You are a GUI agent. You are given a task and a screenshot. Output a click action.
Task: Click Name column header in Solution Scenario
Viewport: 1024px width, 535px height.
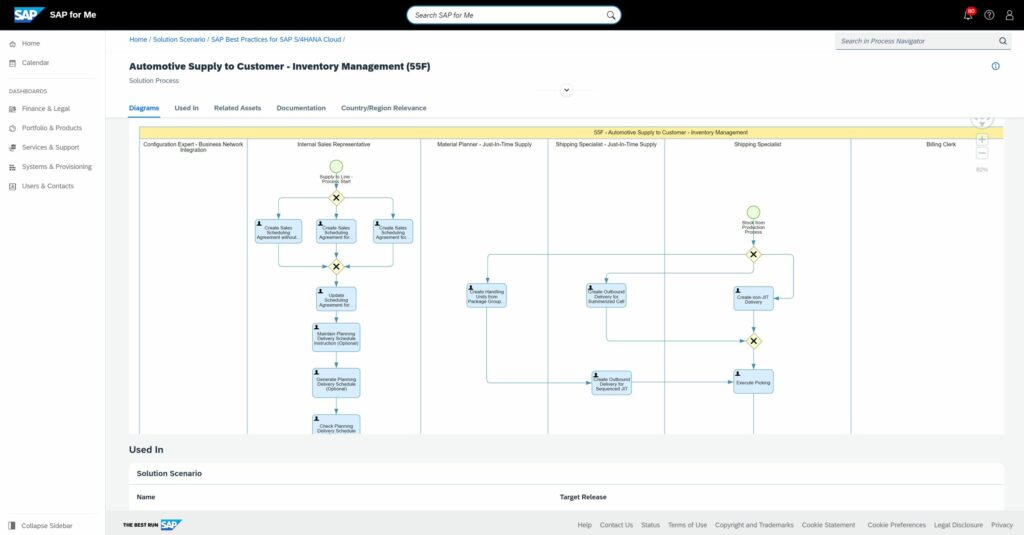[x=146, y=497]
